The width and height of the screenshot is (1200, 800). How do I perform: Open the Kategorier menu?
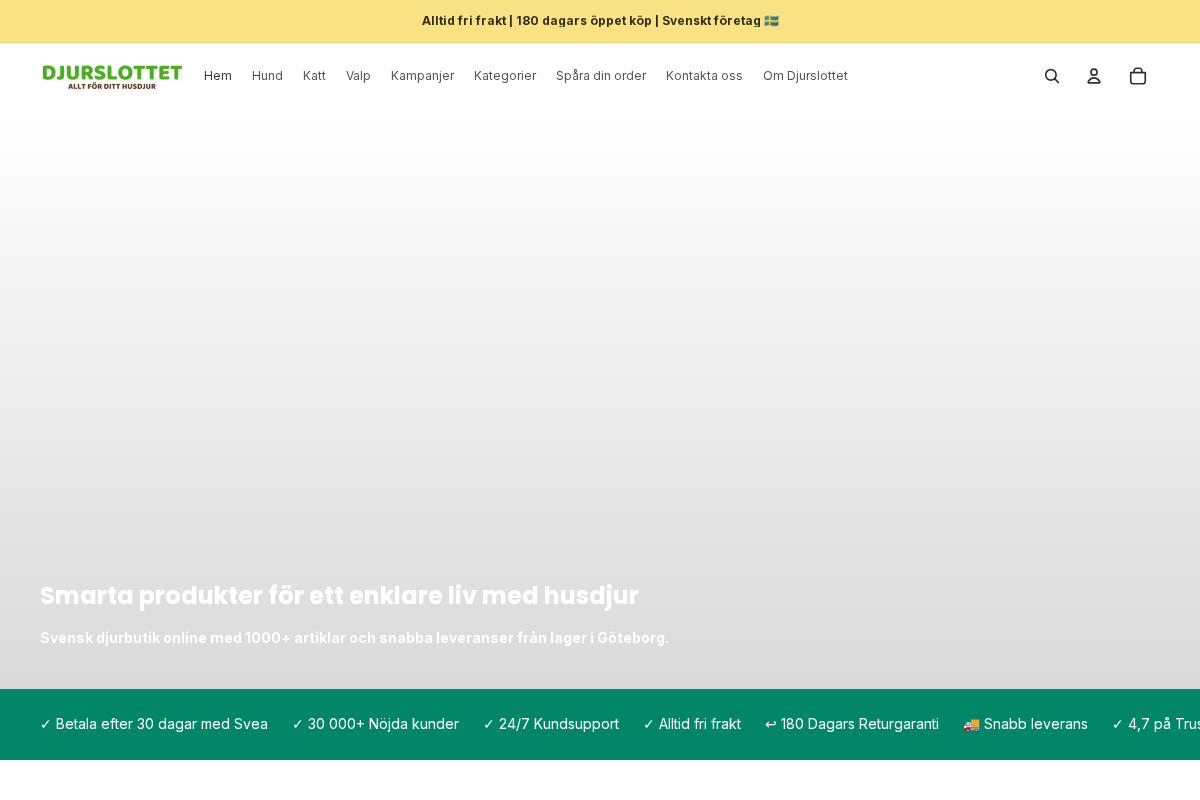coord(505,76)
